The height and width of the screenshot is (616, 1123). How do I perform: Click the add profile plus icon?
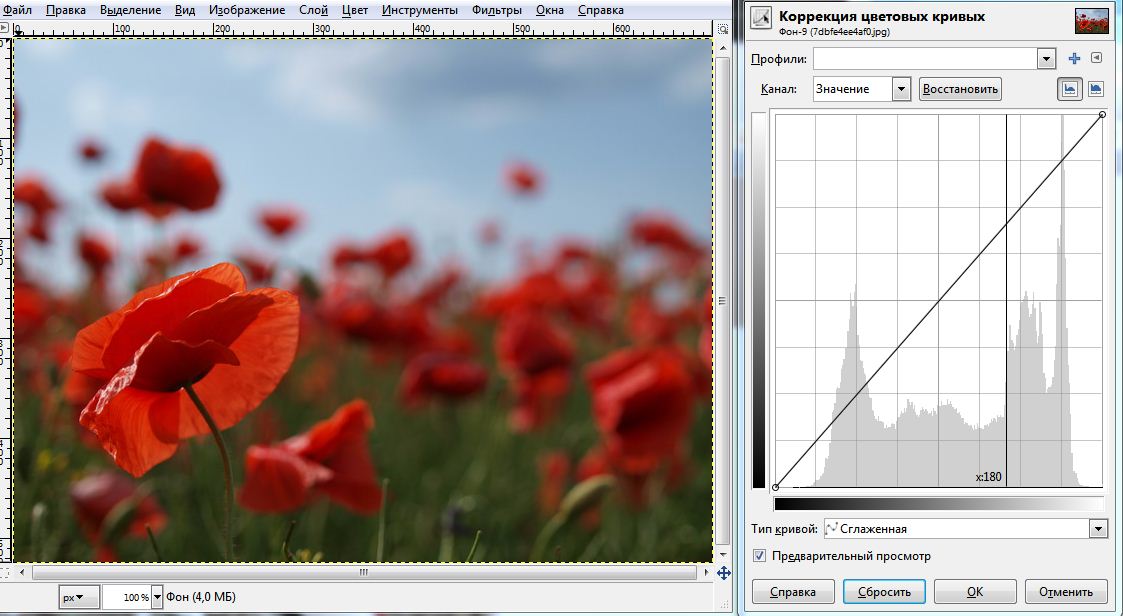point(1075,59)
